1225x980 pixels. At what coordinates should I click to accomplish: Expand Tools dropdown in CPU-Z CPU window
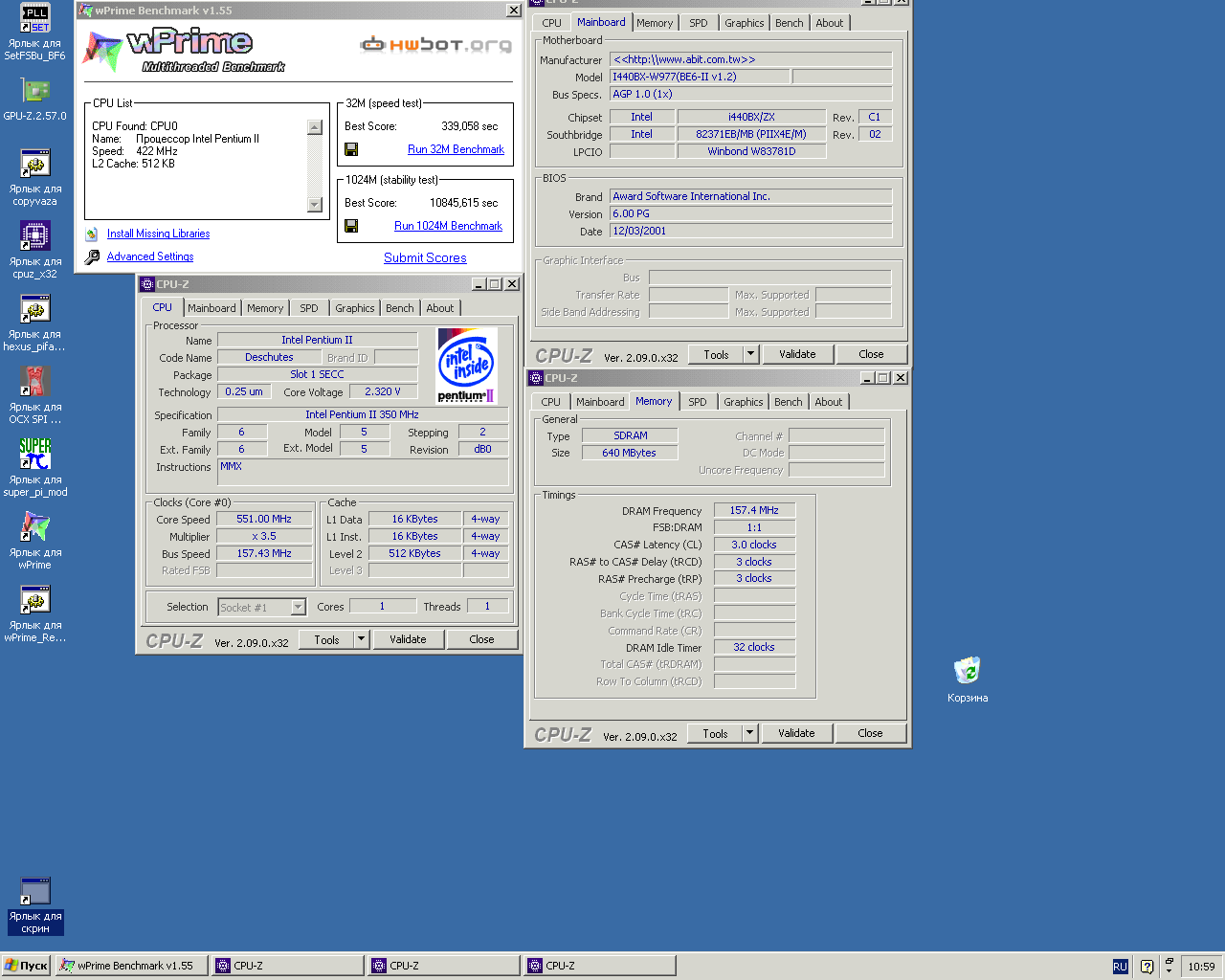362,639
